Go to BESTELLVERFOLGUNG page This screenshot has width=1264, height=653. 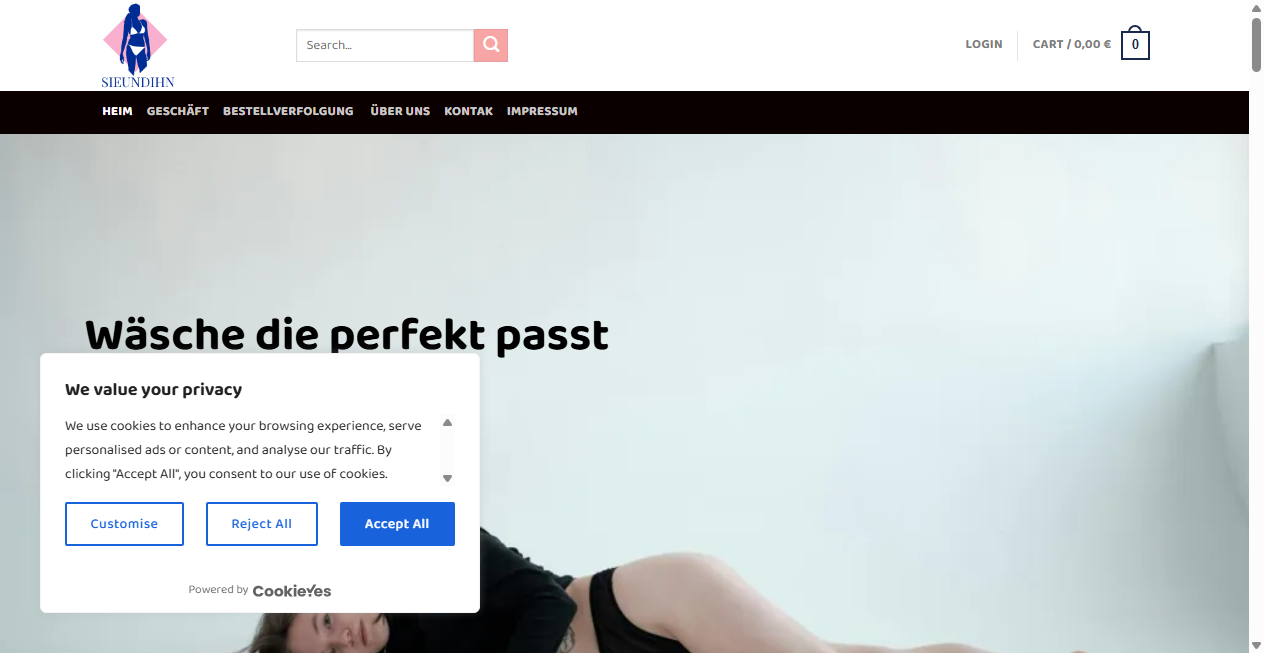[x=288, y=111]
